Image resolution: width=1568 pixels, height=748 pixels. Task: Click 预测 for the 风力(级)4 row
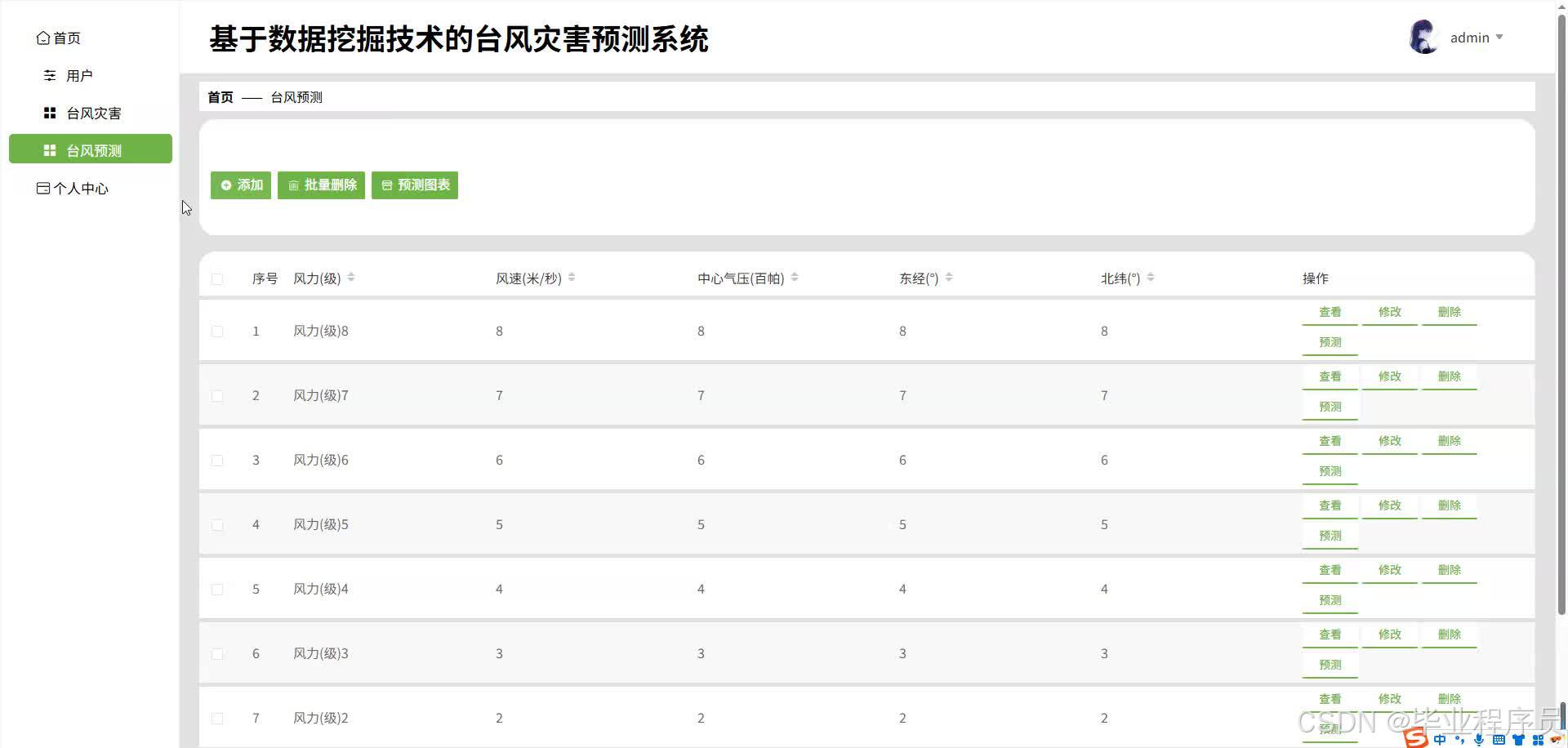(x=1330, y=600)
